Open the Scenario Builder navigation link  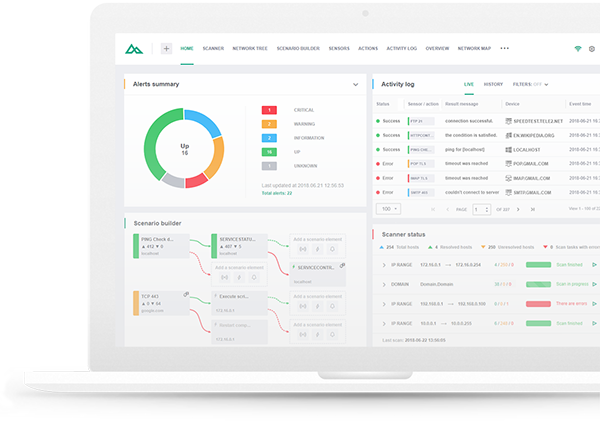(x=296, y=48)
